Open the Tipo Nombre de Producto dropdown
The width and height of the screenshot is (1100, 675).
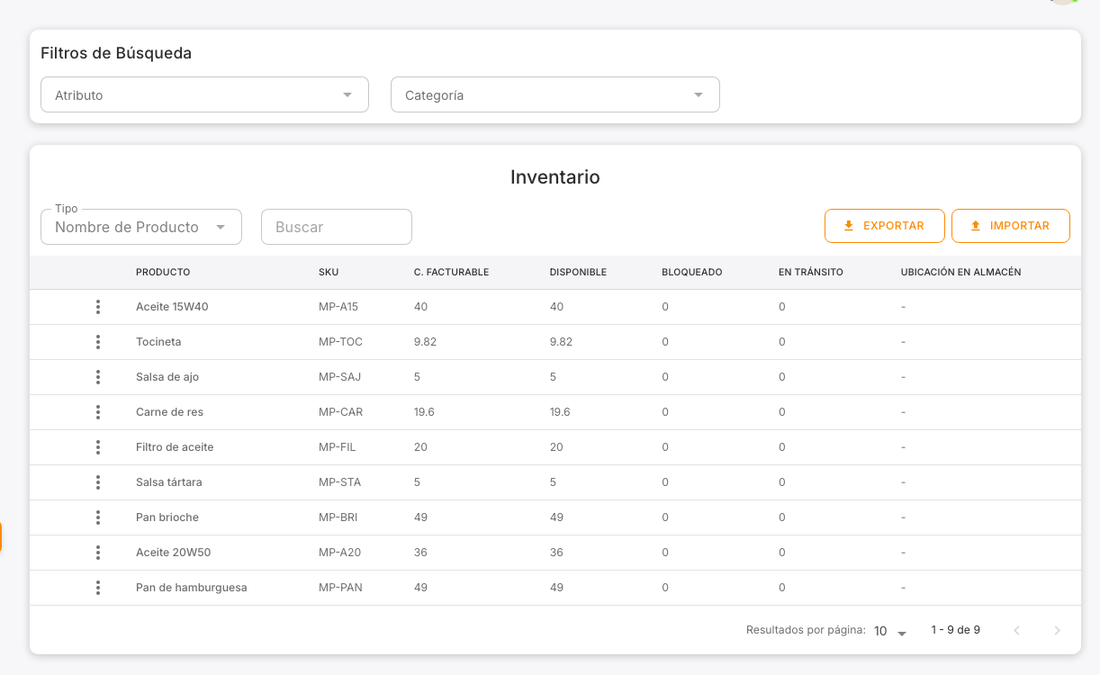click(141, 227)
